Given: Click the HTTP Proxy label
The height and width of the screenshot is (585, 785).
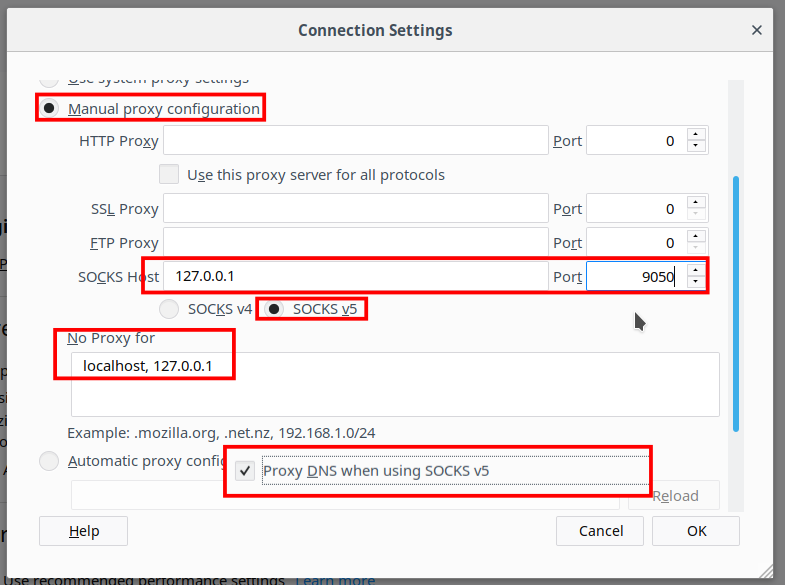Looking at the screenshot, I should click(119, 141).
